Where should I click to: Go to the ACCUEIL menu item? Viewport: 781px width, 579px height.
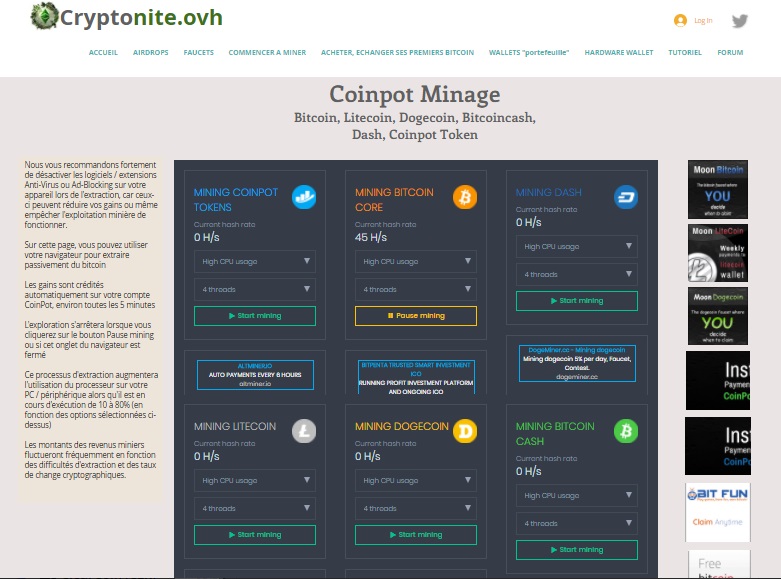tap(103, 52)
